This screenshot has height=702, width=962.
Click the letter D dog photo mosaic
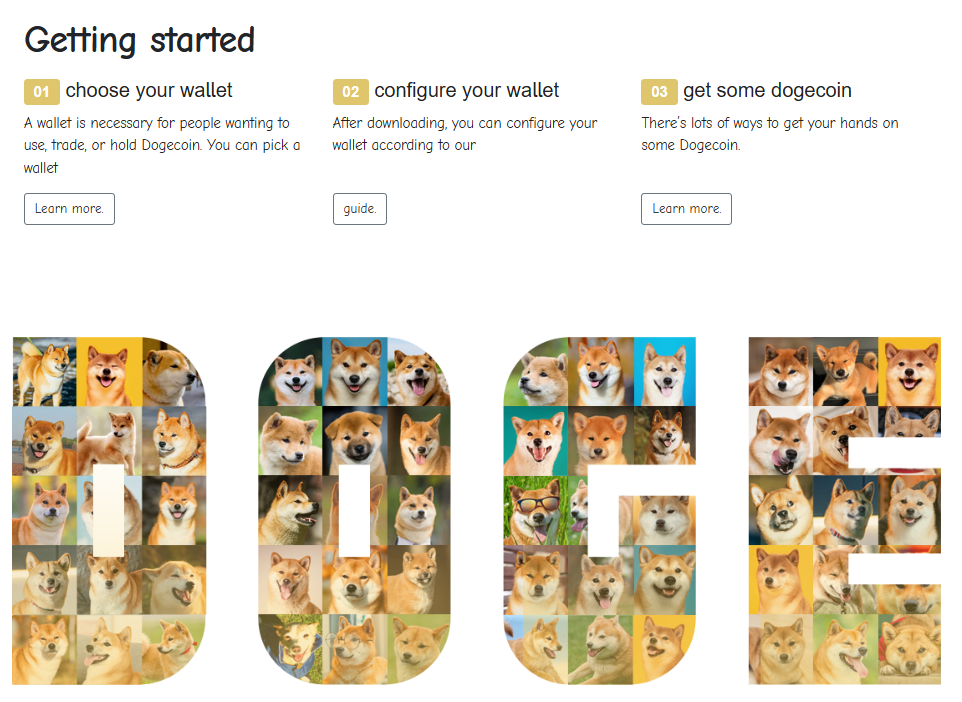coord(108,510)
